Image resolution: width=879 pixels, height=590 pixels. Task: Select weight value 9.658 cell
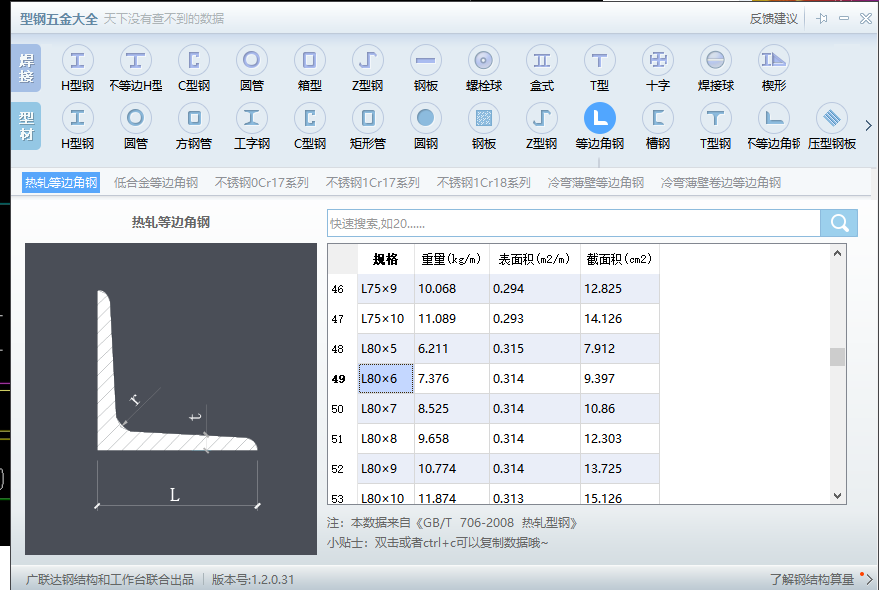[x=452, y=439]
